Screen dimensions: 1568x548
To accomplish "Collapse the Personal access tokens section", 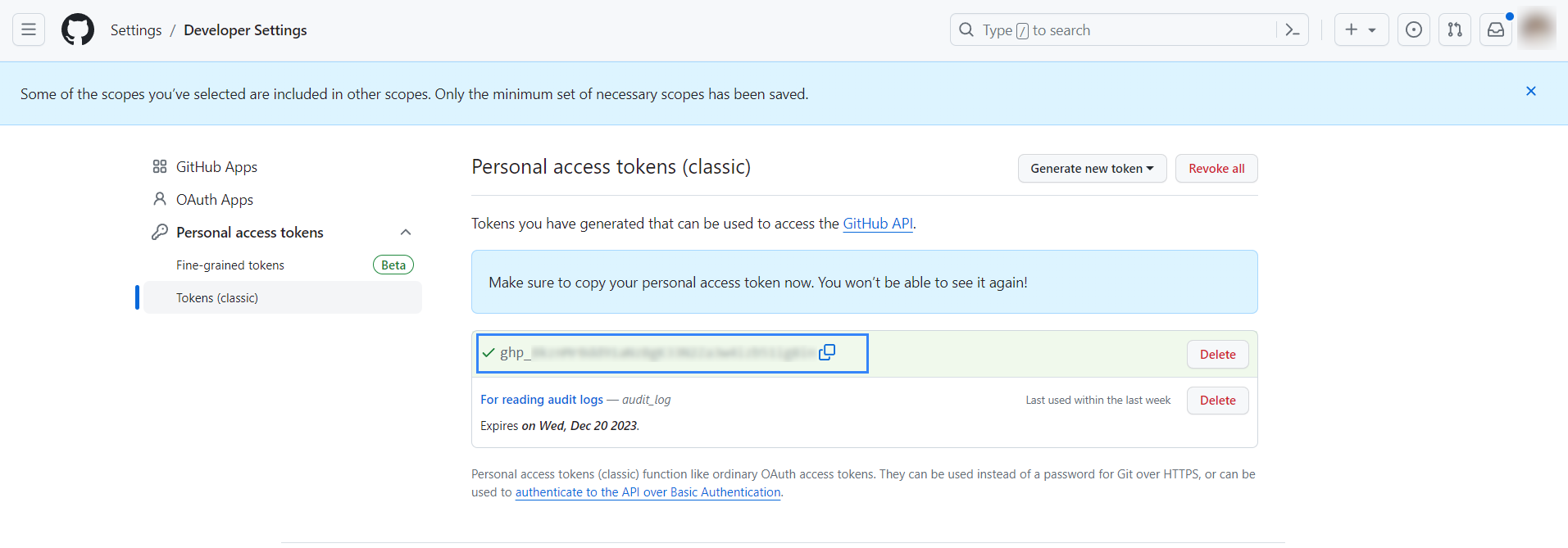I will click(406, 233).
